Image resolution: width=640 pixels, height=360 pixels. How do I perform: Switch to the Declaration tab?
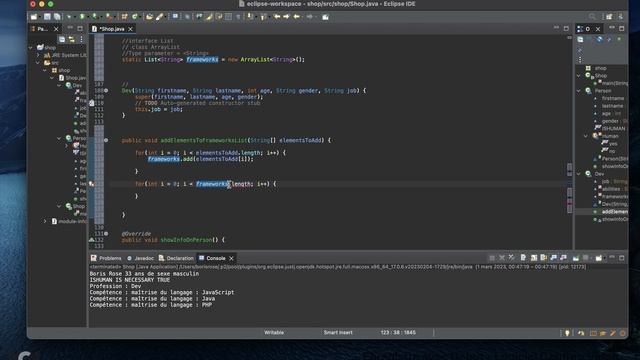tap(176, 258)
